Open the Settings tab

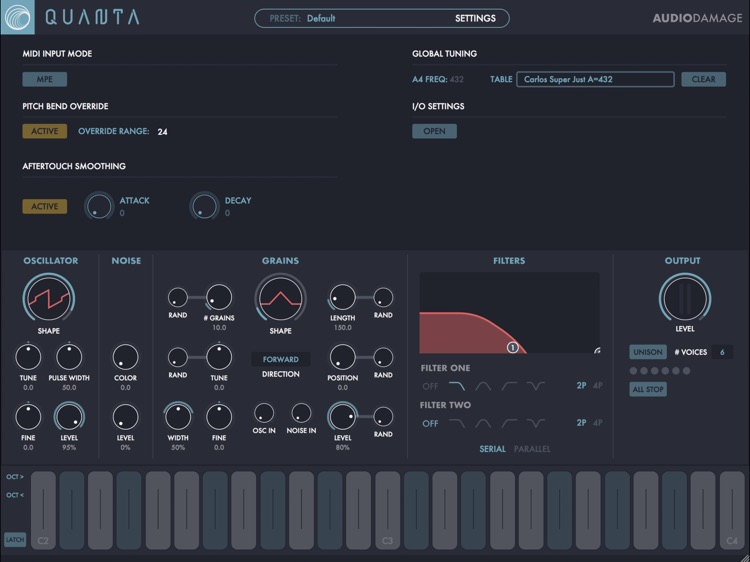pos(475,19)
